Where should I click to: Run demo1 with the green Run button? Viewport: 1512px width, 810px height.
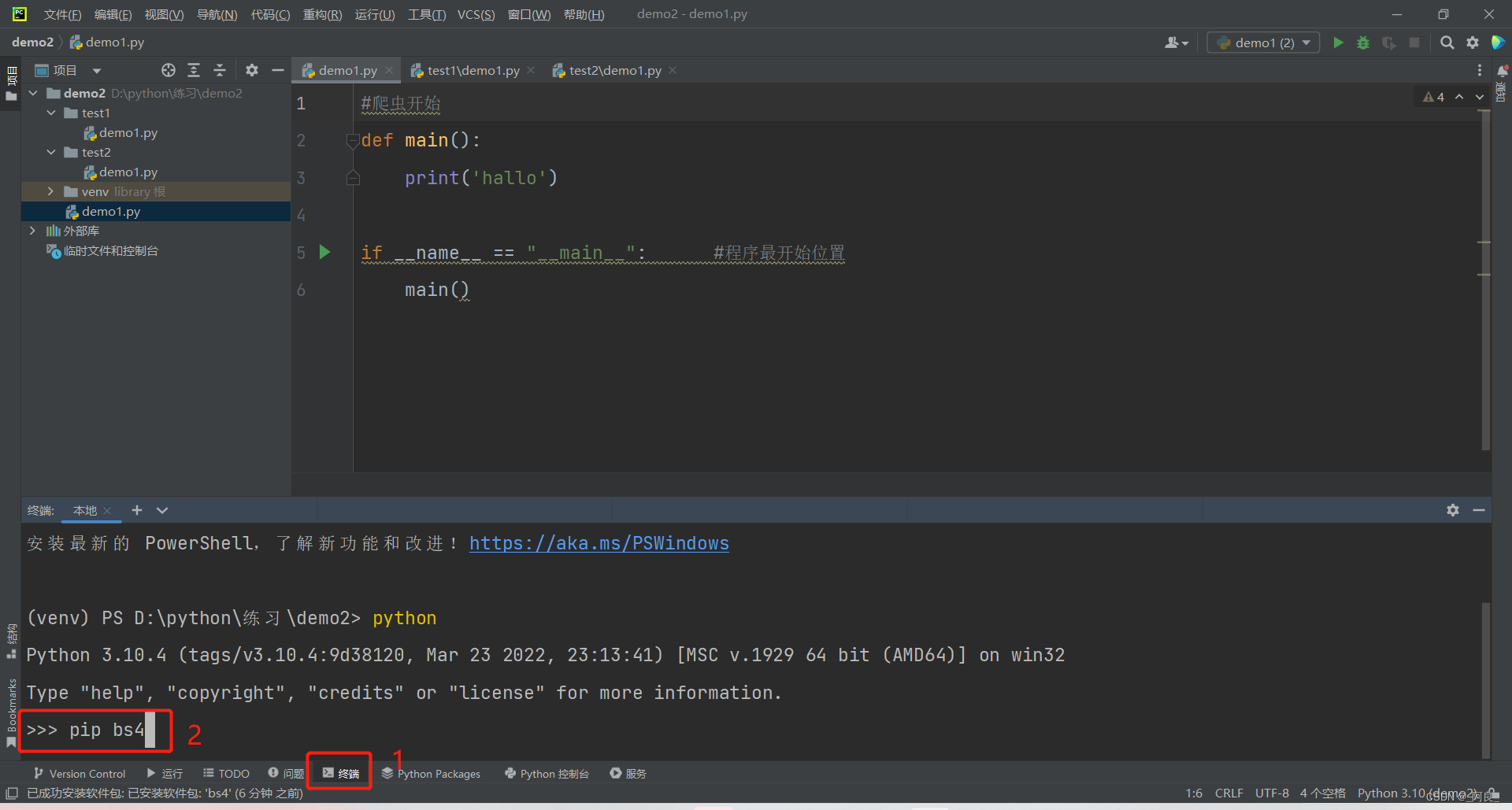(1338, 43)
